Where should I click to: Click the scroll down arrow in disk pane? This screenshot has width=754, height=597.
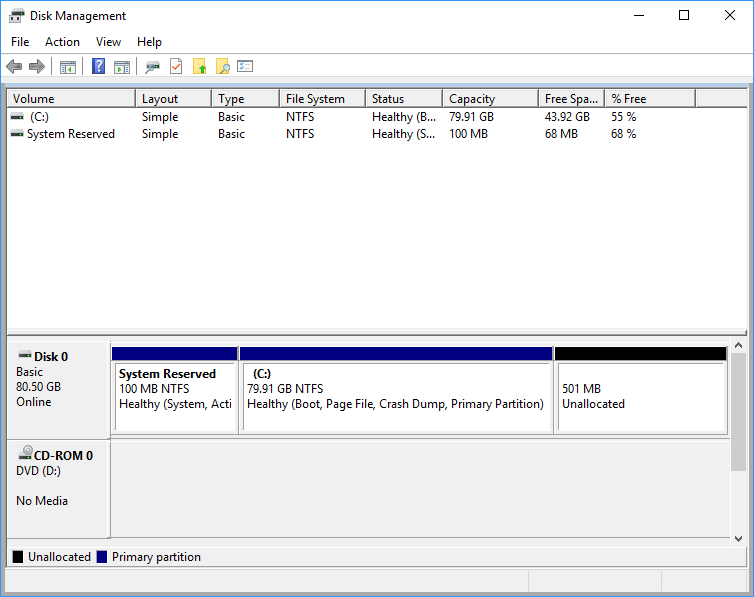[739, 539]
